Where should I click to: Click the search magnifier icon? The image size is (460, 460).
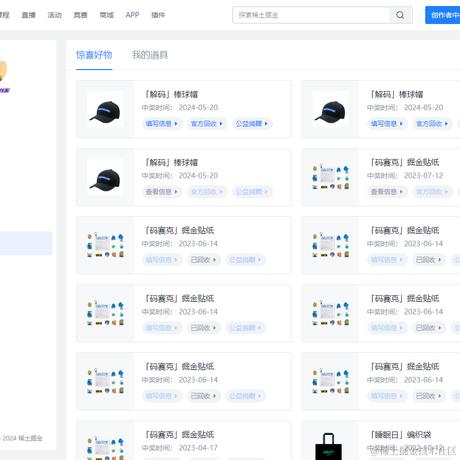click(400, 15)
